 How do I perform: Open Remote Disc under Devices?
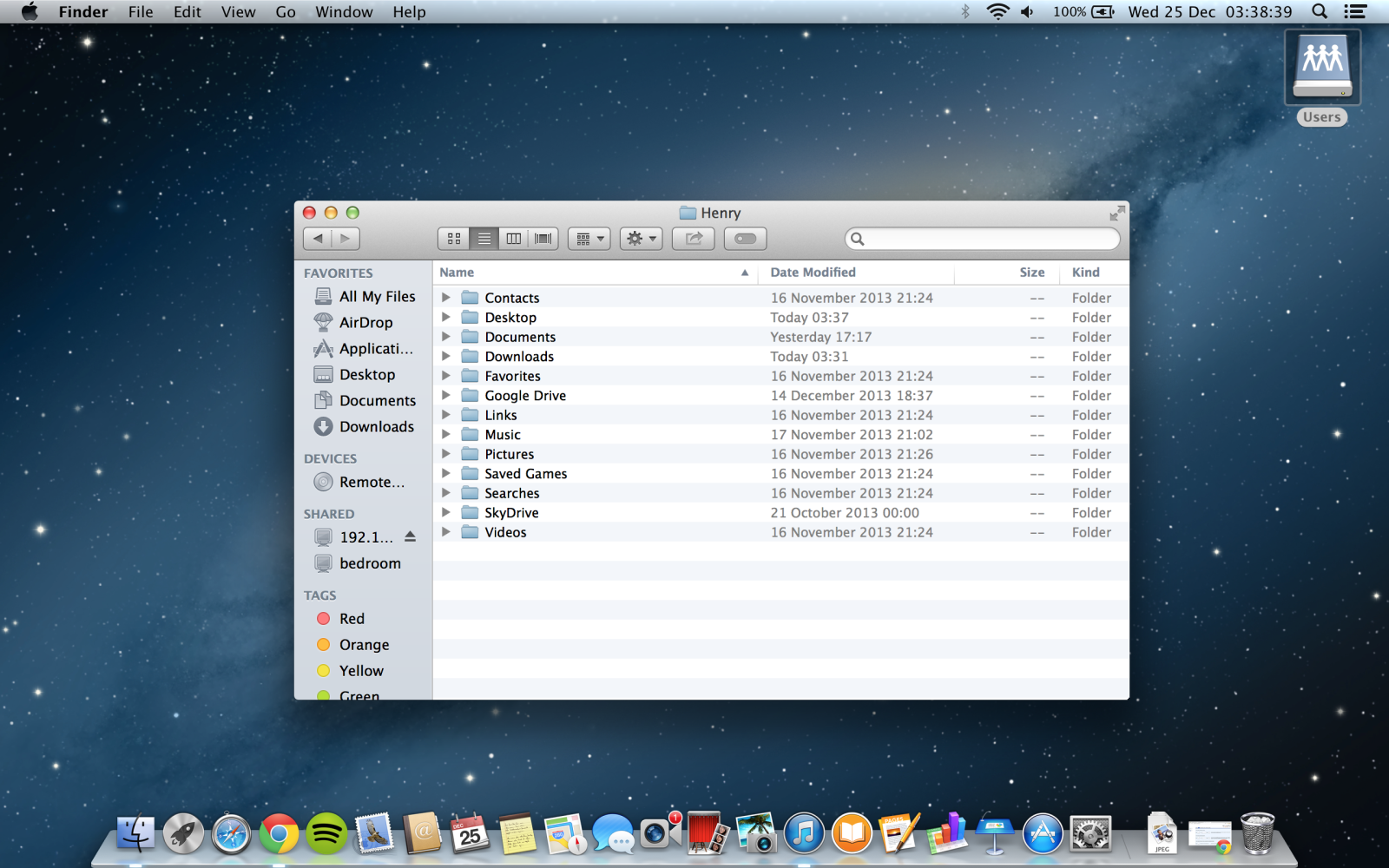[359, 483]
